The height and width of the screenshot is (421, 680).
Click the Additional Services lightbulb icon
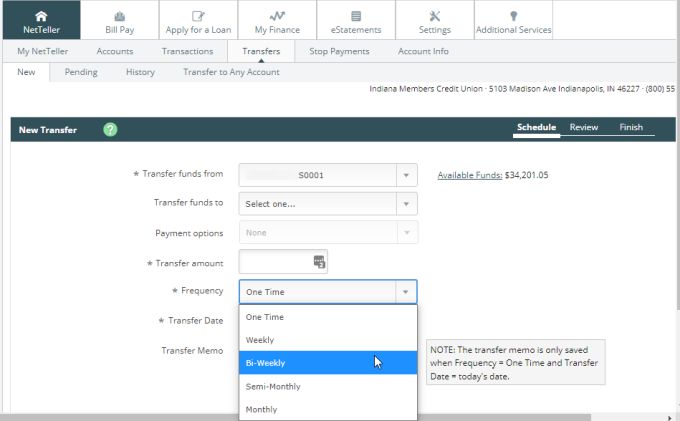[513, 15]
